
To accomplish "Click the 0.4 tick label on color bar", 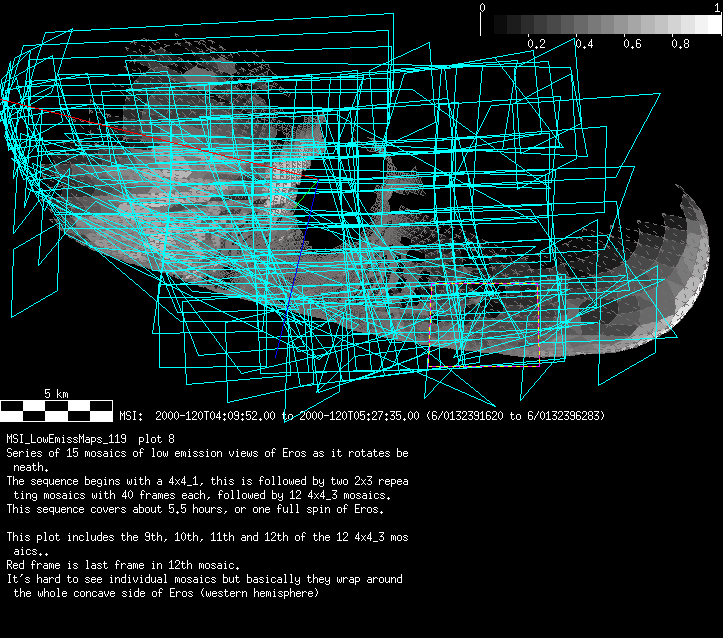I will pyautogui.click(x=584, y=44).
